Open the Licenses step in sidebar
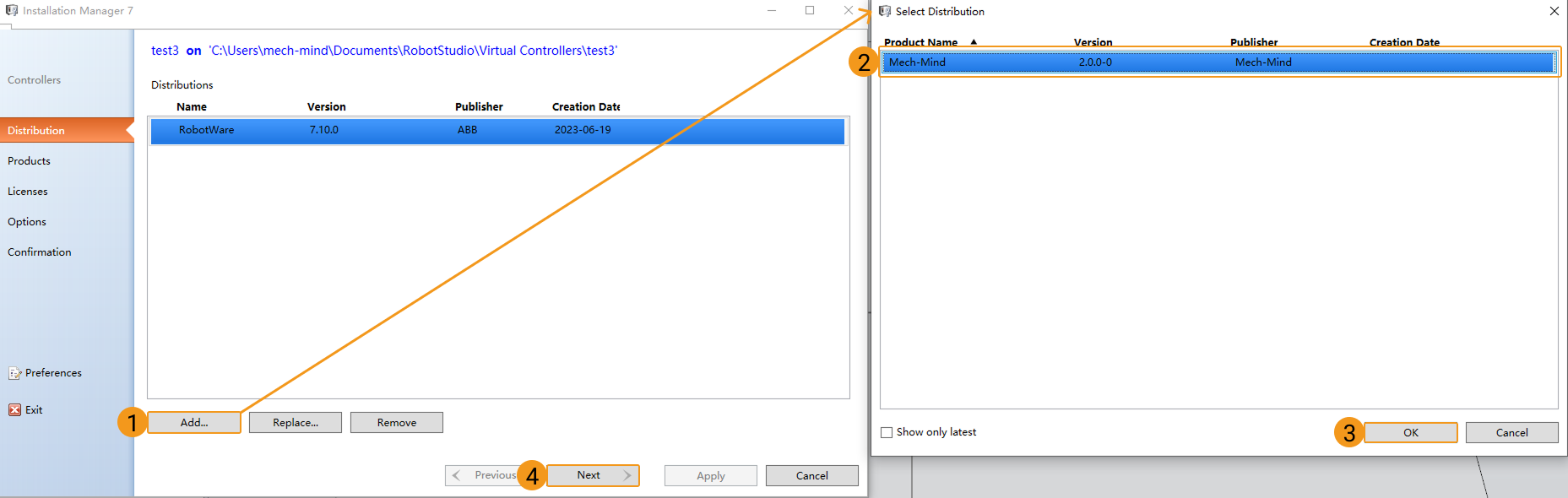The width and height of the screenshot is (1568, 498). coord(28,192)
